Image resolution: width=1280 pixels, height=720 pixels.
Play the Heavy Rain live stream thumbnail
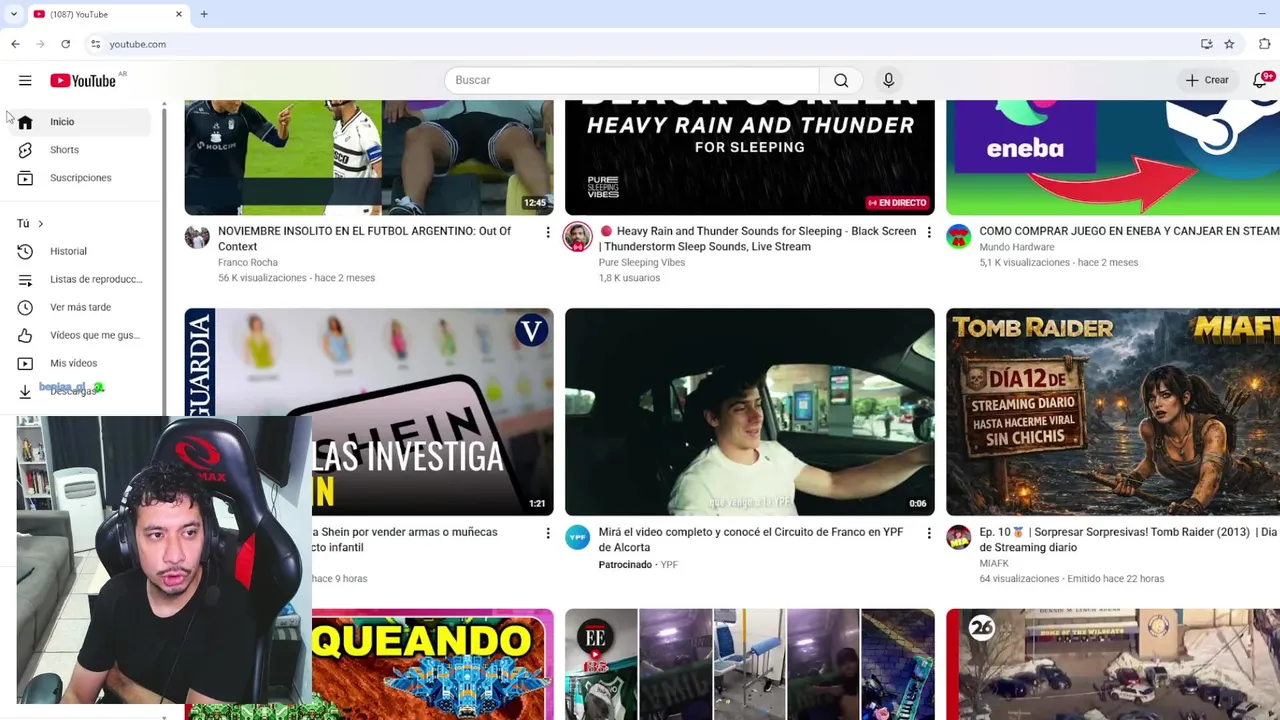pyautogui.click(x=750, y=157)
